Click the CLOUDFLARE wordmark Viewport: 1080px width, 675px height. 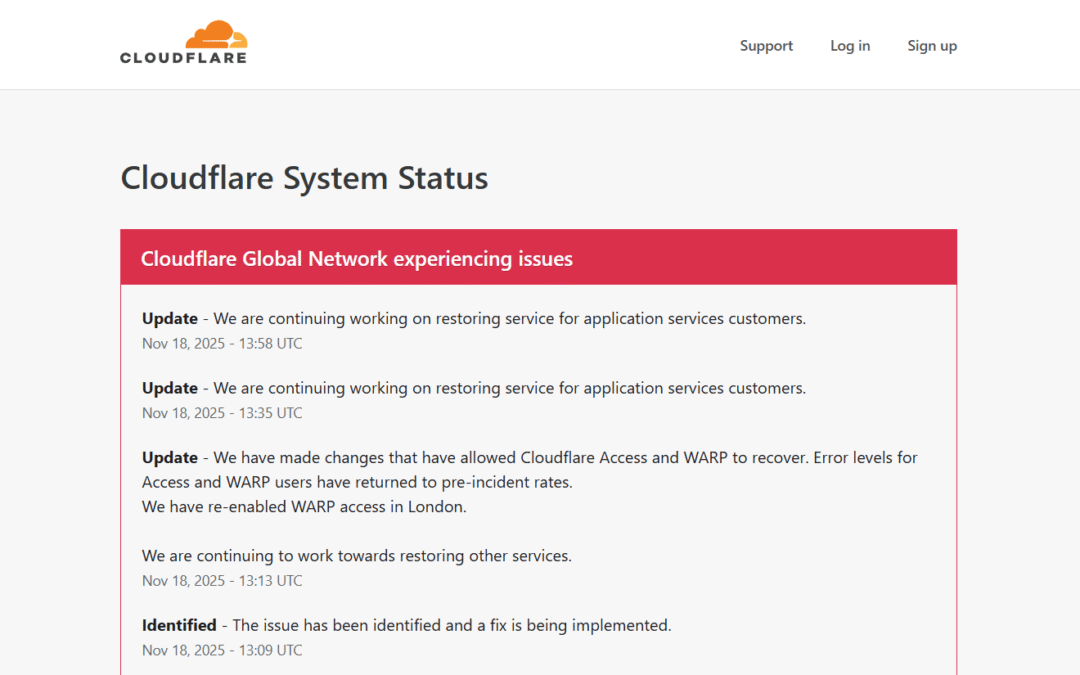click(184, 56)
